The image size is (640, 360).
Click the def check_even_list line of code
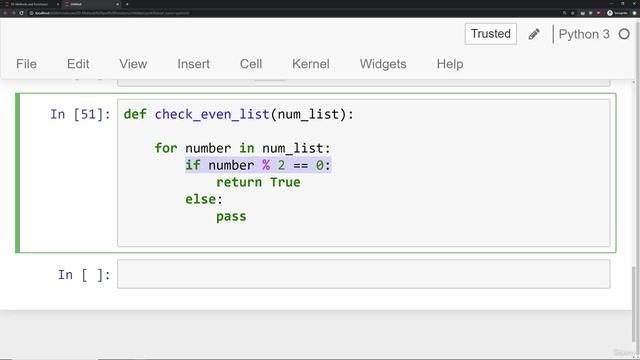(x=238, y=115)
